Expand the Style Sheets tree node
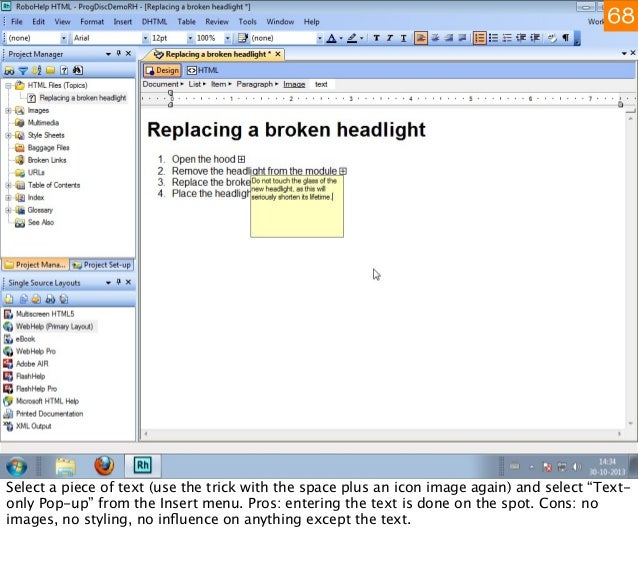The image size is (638, 576). coord(8,135)
